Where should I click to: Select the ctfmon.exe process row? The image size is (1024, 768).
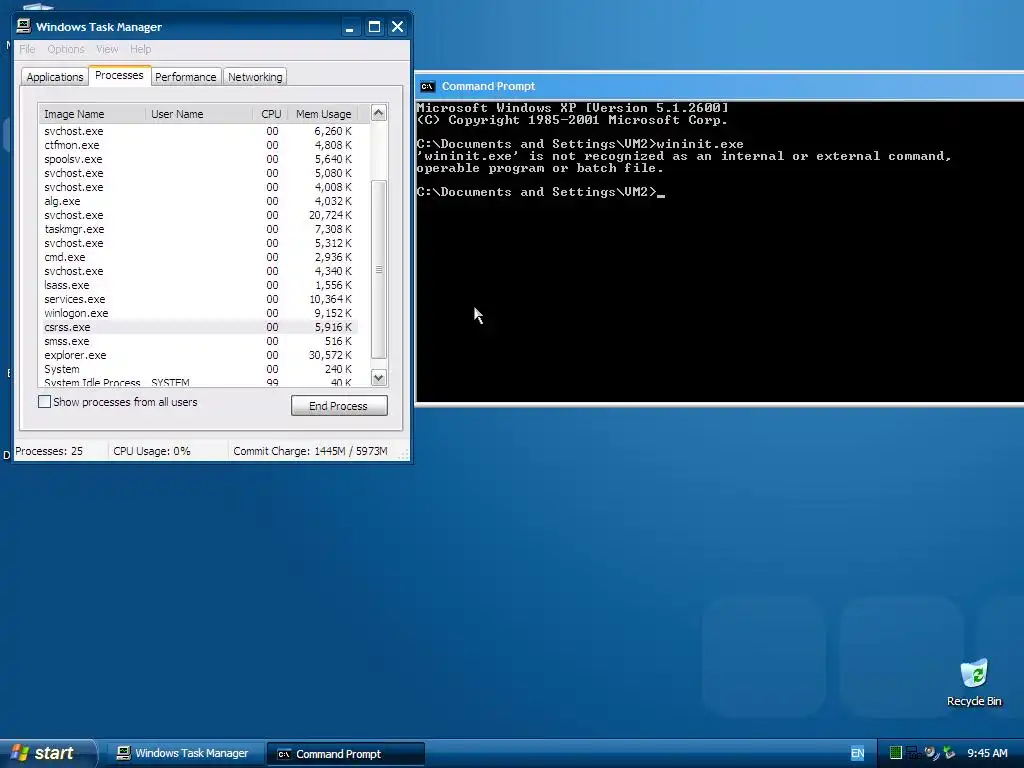[x=199, y=145]
